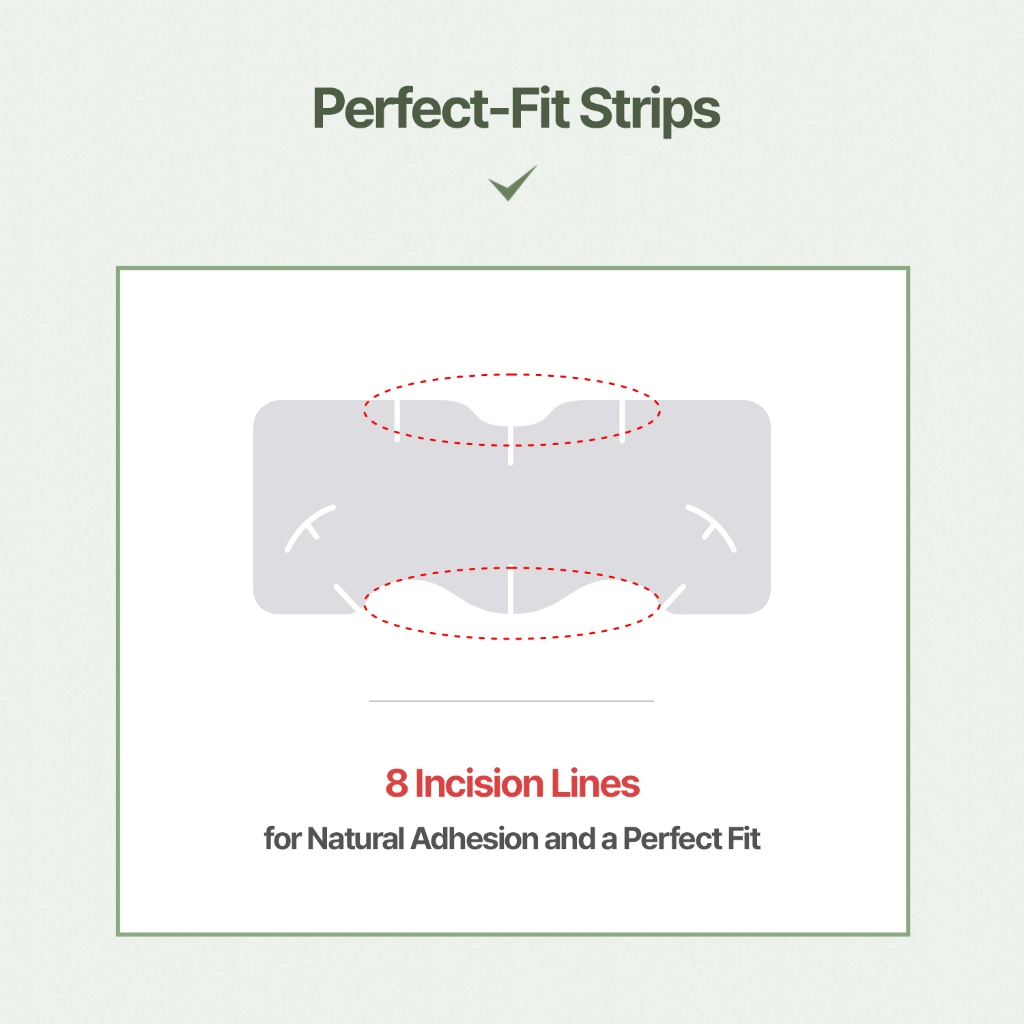Click the thin gray divider line
The width and height of the screenshot is (1024, 1024).
[511, 701]
